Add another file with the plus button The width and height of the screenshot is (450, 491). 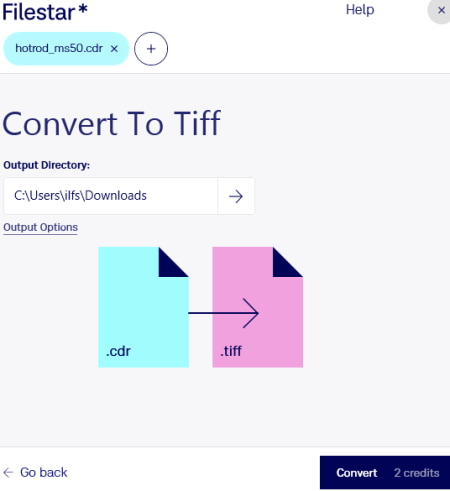[151, 49]
